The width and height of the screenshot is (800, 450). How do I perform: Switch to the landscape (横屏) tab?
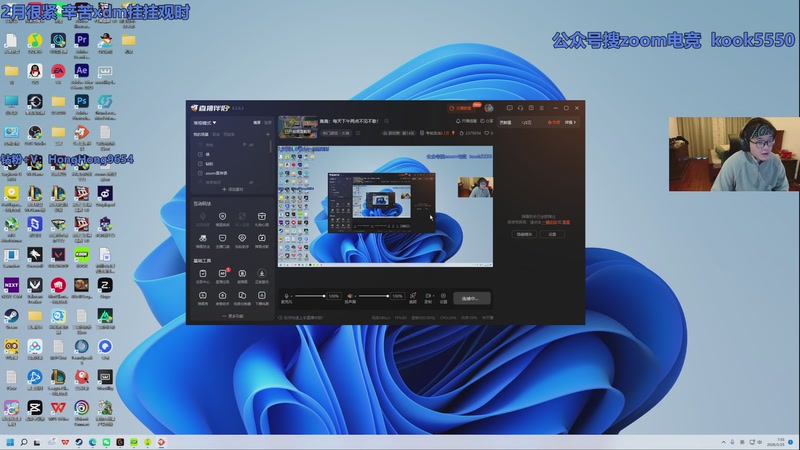pyautogui.click(x=256, y=122)
